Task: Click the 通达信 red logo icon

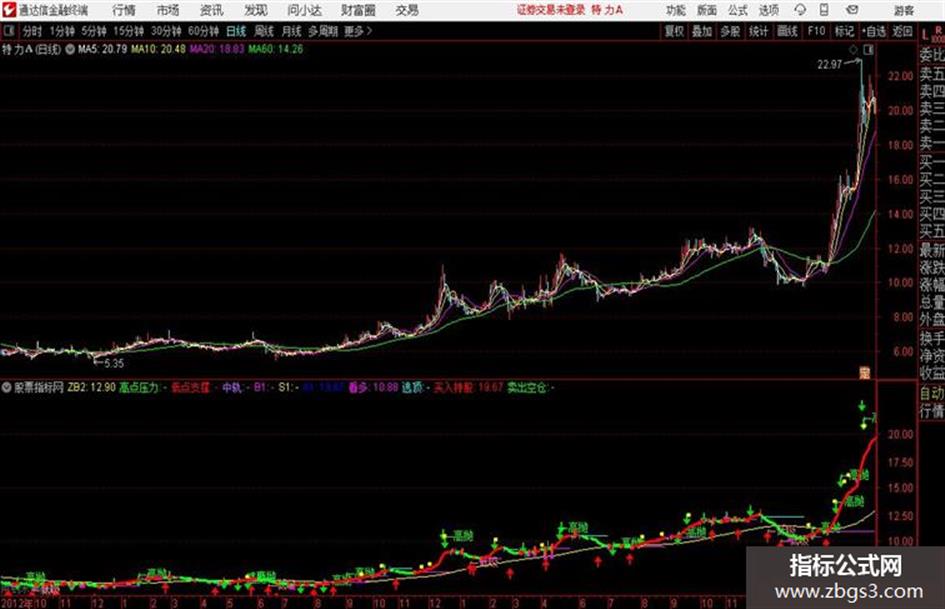Action: [9, 10]
